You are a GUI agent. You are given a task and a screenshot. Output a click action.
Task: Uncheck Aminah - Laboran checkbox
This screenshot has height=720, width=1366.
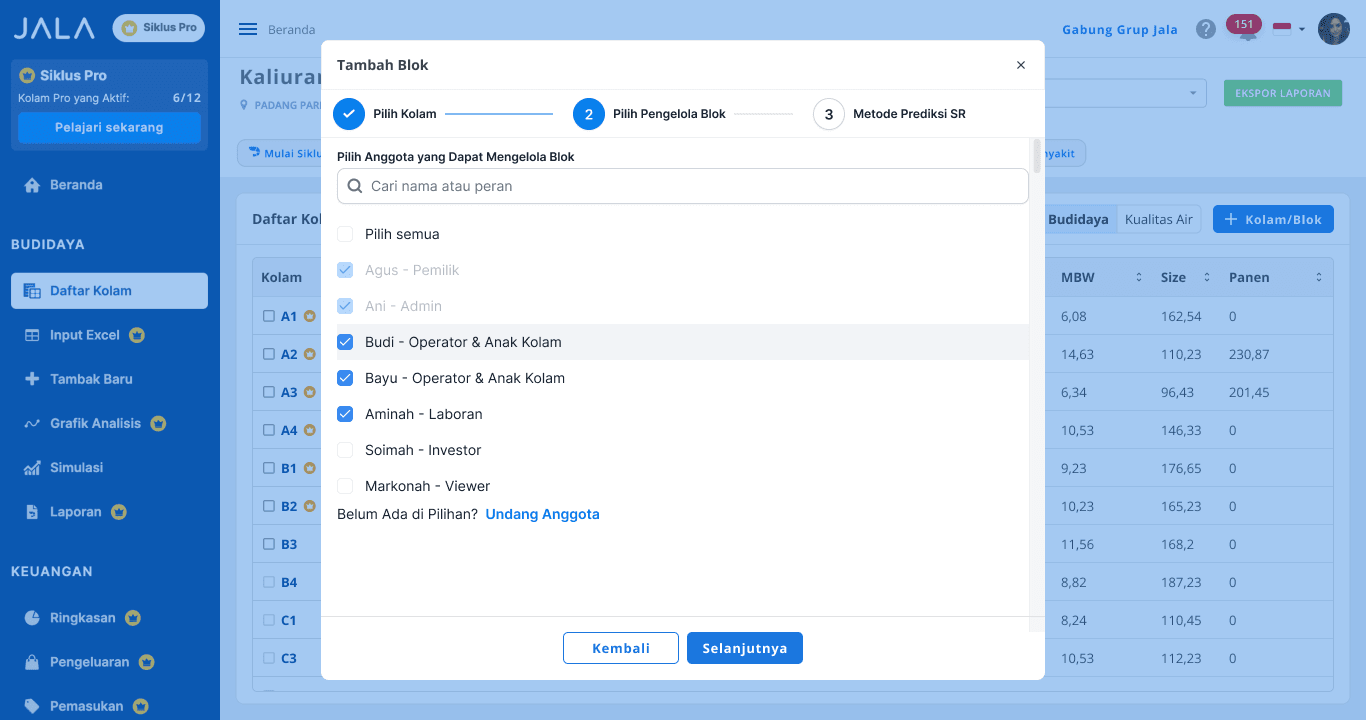pyautogui.click(x=345, y=414)
